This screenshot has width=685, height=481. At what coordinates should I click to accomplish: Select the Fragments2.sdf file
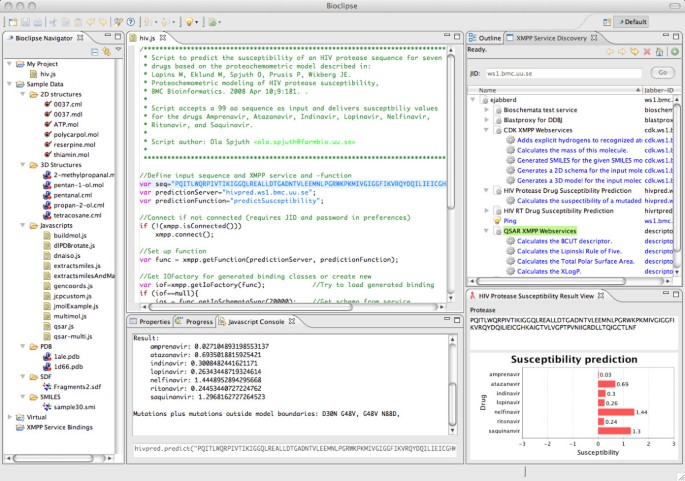tap(77, 387)
